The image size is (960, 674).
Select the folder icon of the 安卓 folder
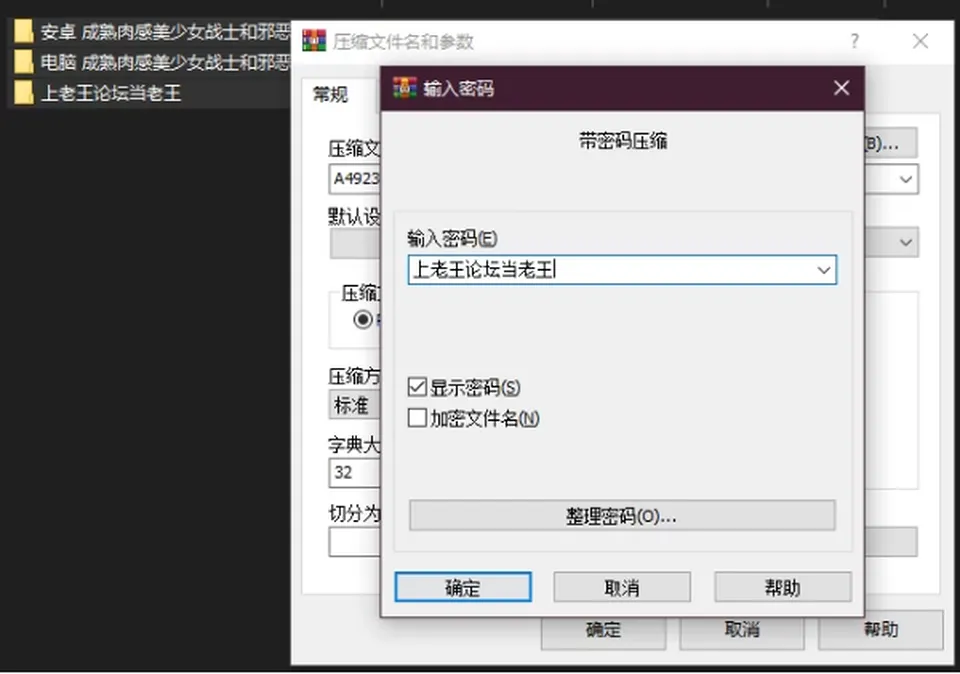pos(24,31)
